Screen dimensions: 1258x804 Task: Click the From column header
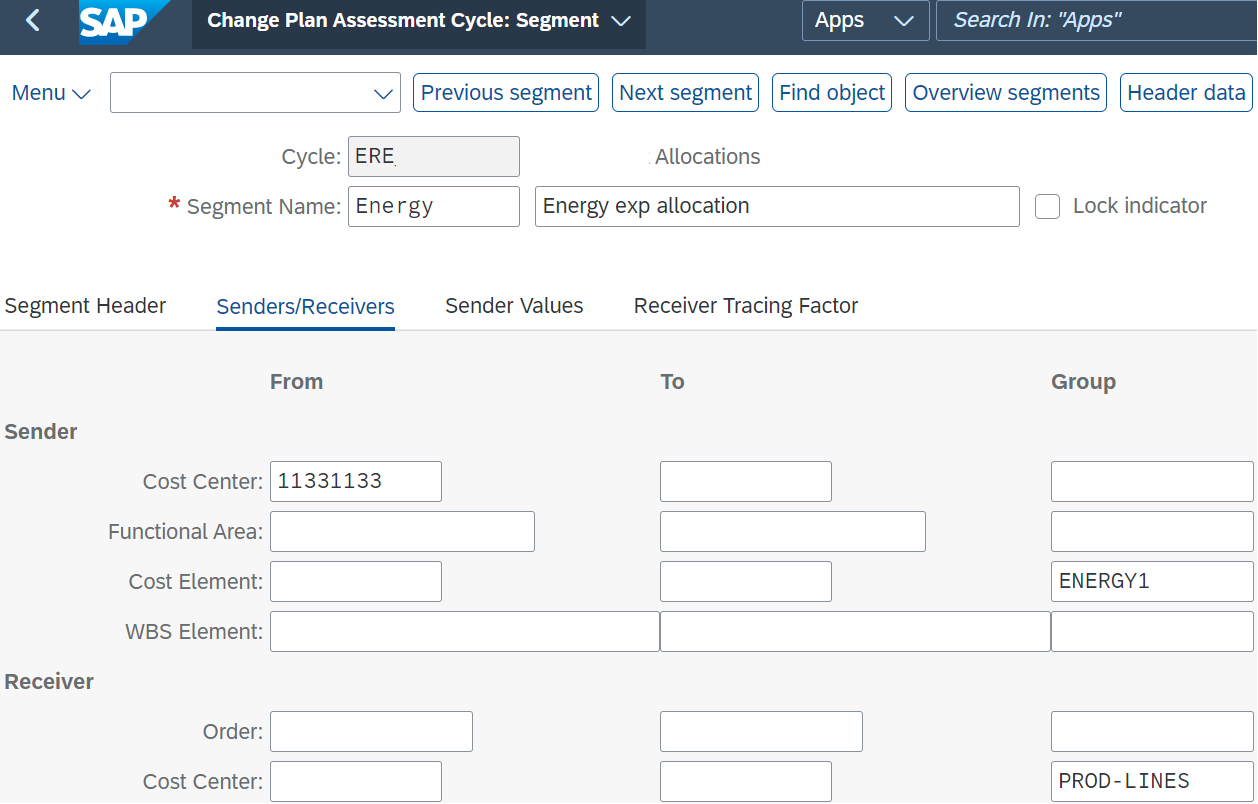coord(296,381)
